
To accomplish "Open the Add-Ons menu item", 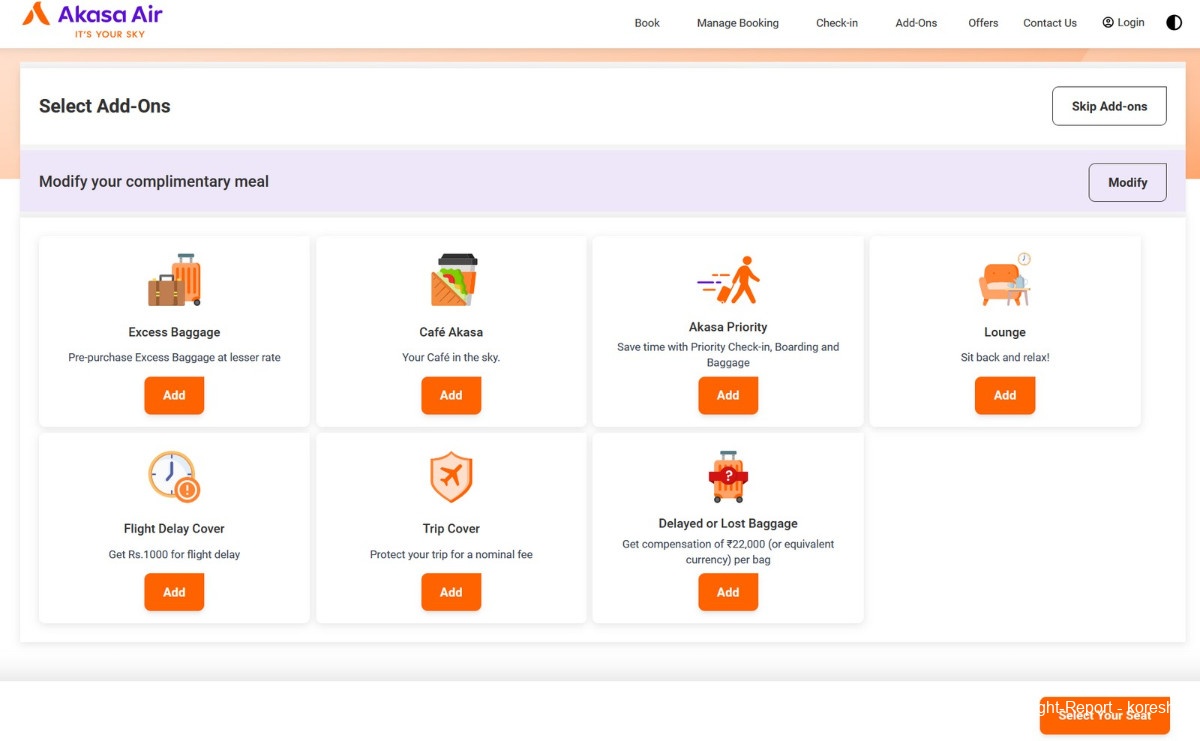I will (x=916, y=23).
